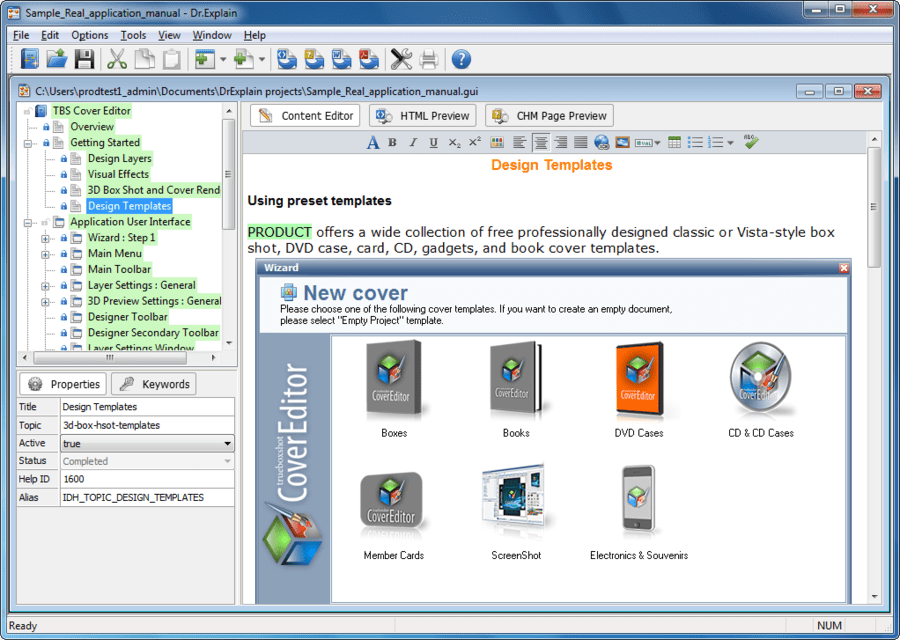Open the Active property dropdown
900x640 pixels.
click(228, 443)
